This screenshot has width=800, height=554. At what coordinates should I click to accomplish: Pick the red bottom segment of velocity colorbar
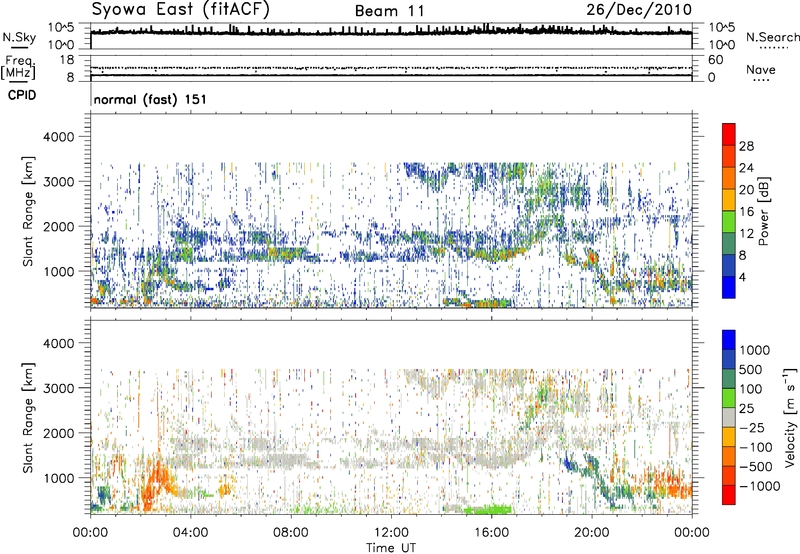point(729,495)
